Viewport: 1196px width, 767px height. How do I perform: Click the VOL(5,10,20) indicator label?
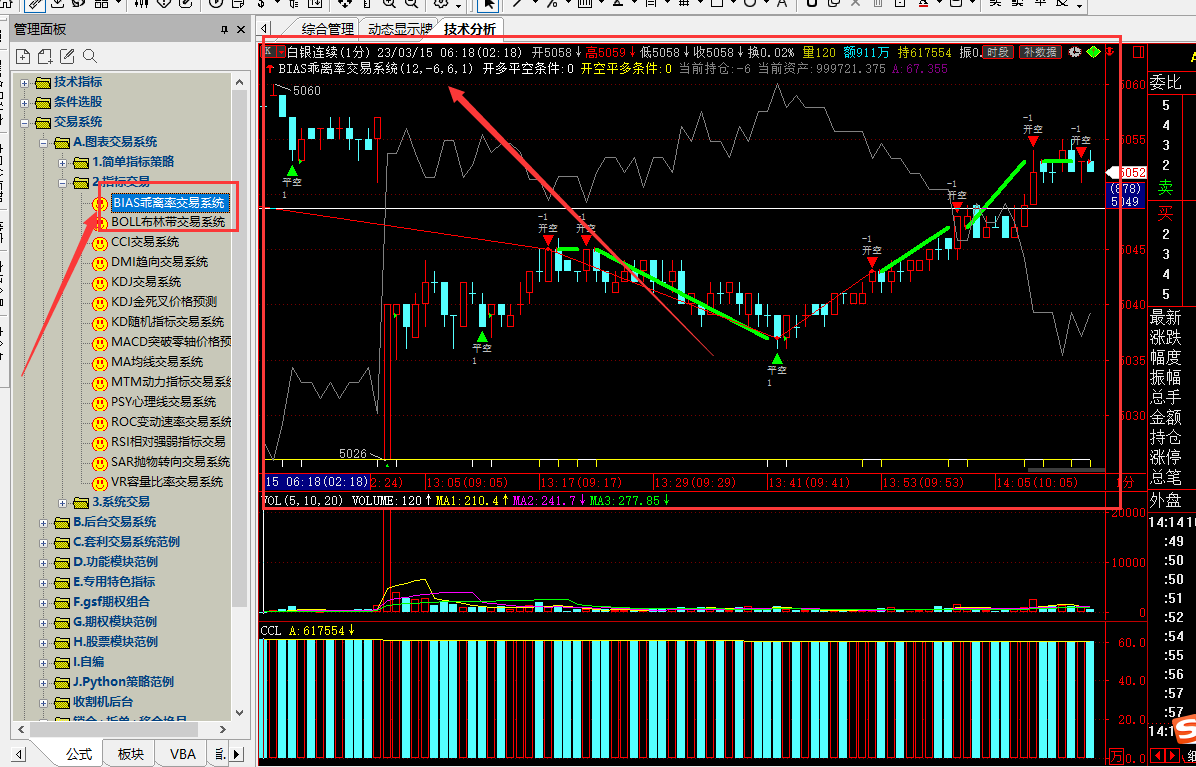[x=302, y=501]
